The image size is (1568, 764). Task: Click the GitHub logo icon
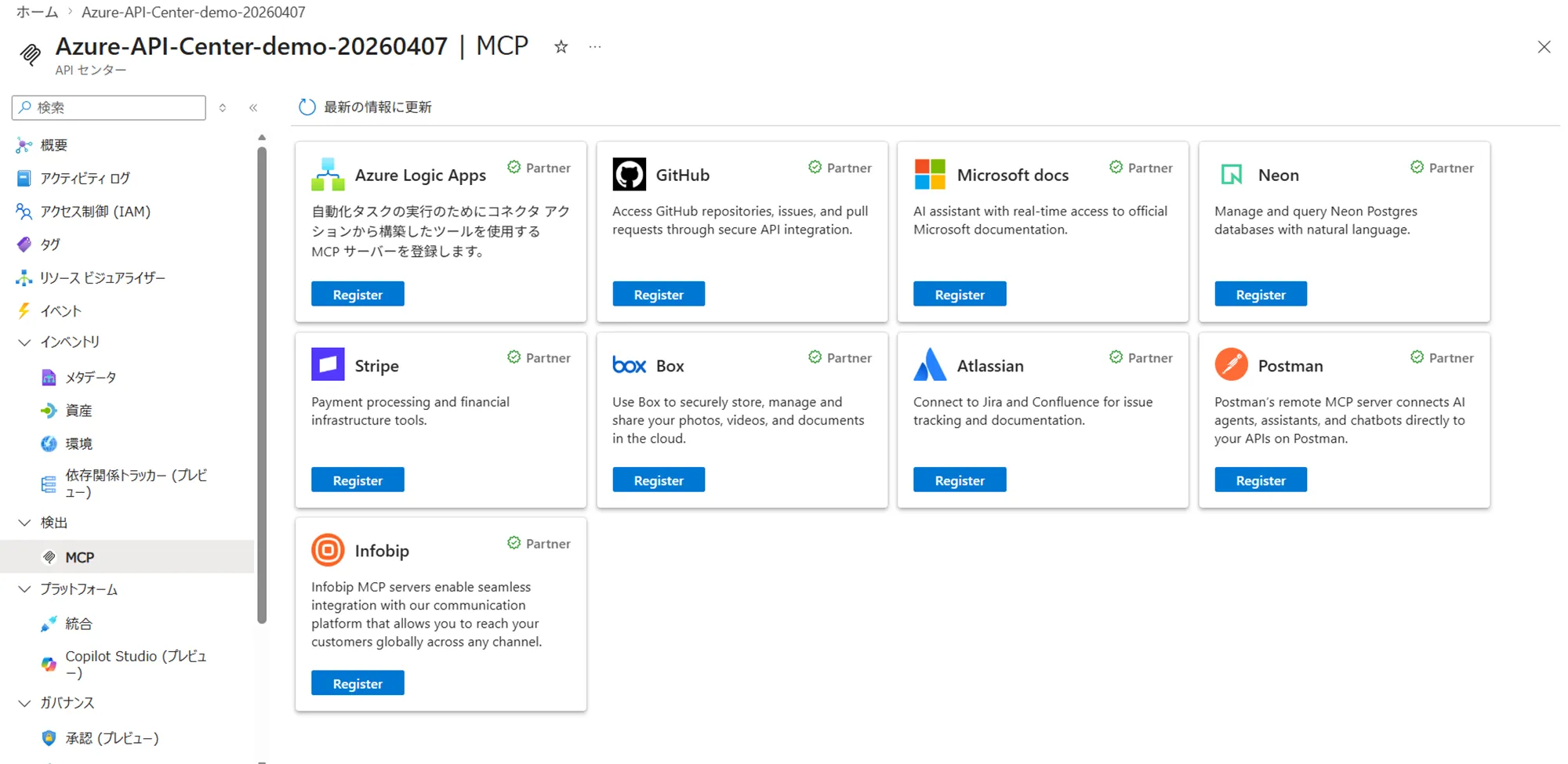pyautogui.click(x=629, y=174)
